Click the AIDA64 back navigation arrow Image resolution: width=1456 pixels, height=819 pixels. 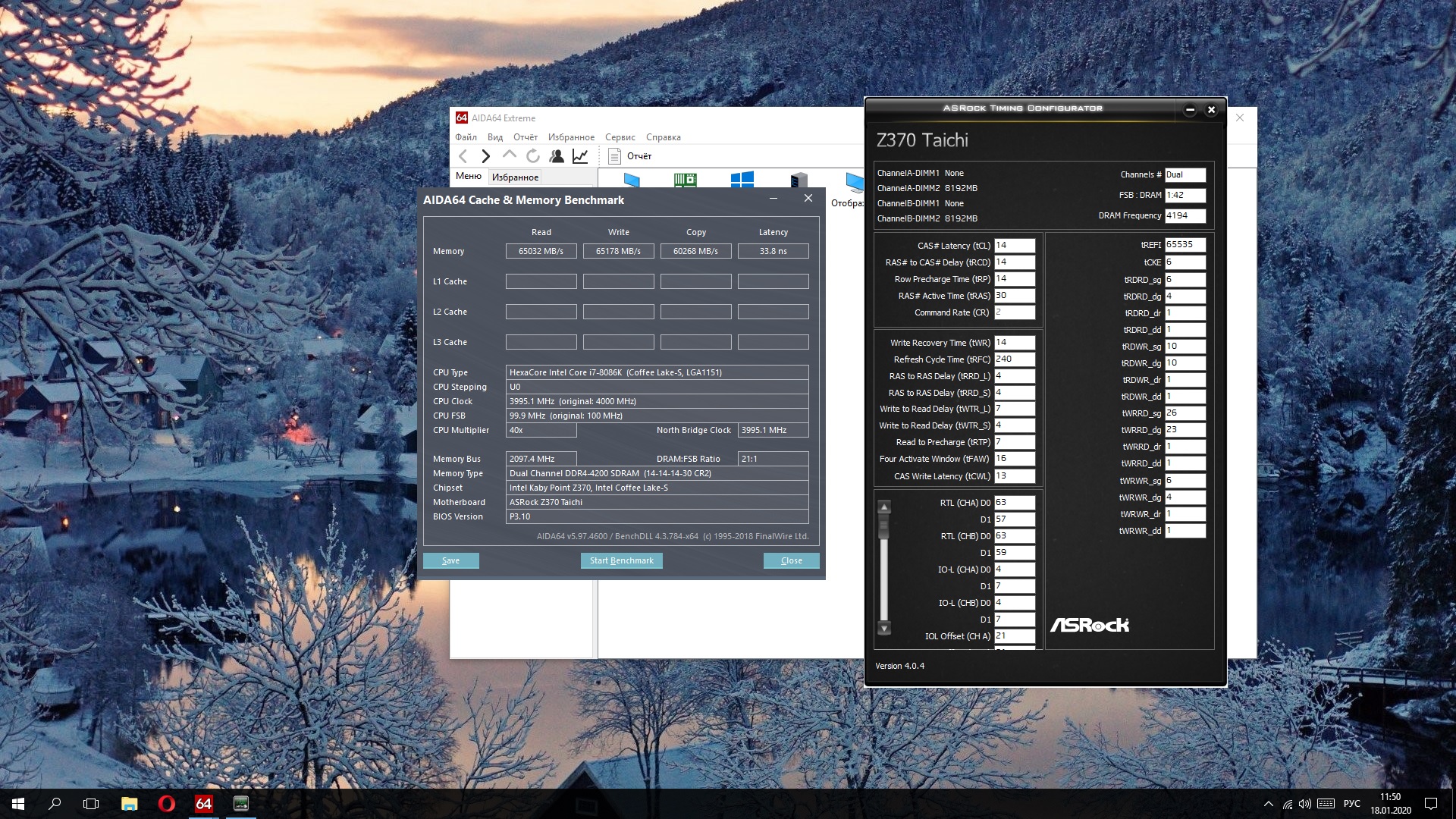click(x=463, y=156)
